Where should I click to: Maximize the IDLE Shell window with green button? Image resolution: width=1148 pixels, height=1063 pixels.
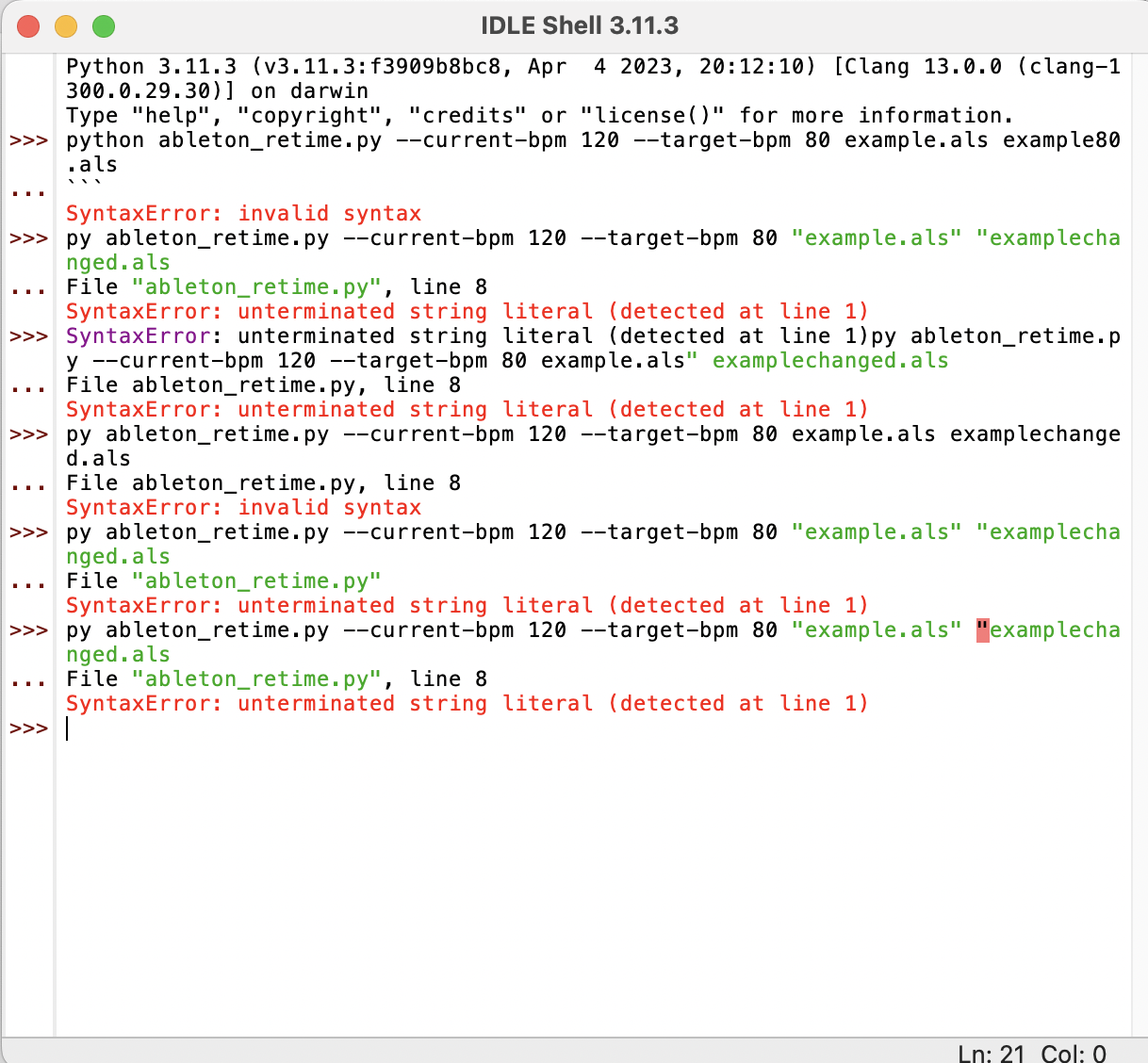104,26
